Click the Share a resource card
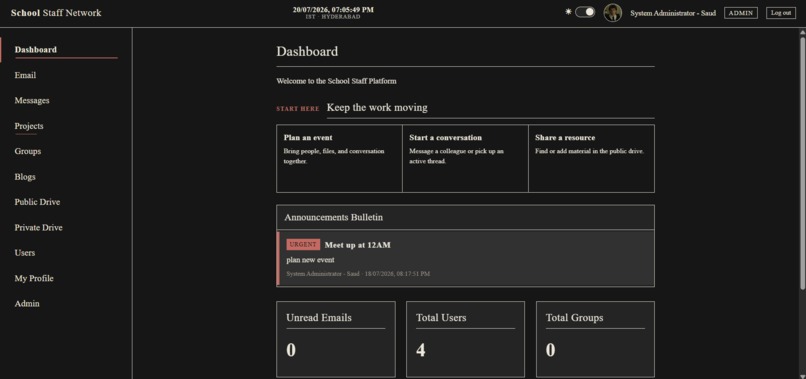806x379 pixels. tap(592, 158)
